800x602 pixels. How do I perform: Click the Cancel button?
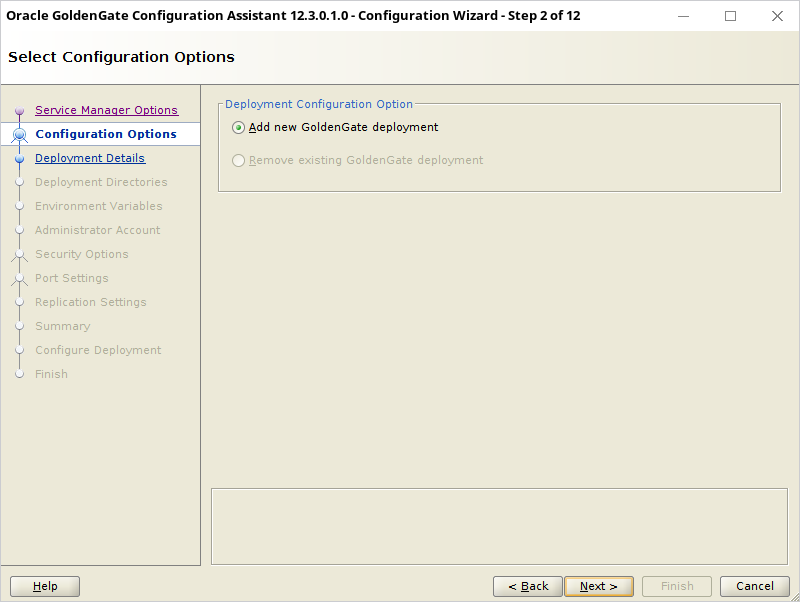(x=755, y=586)
